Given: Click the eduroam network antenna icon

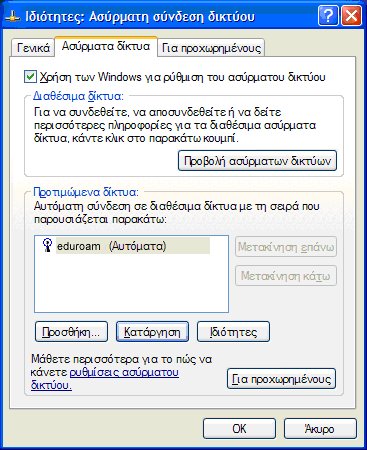Looking at the screenshot, I should 48,246.
